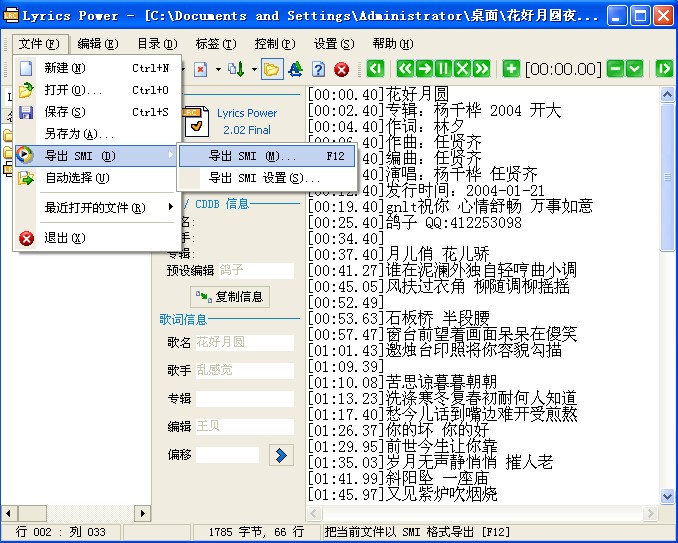Click the yellow open folder toolbar icon

coord(271,69)
